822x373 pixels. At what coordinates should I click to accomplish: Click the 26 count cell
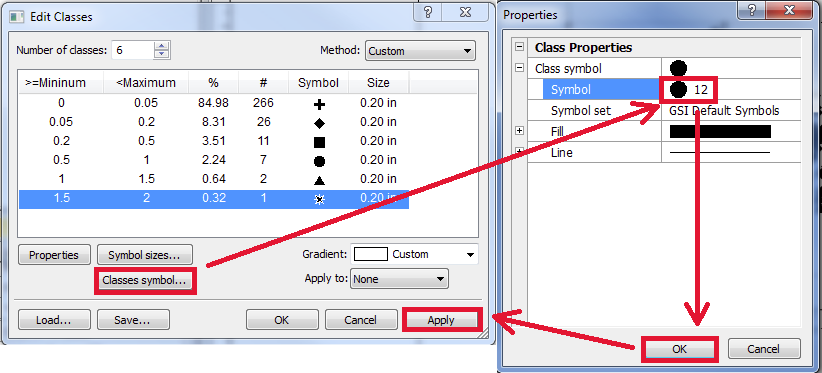click(264, 122)
